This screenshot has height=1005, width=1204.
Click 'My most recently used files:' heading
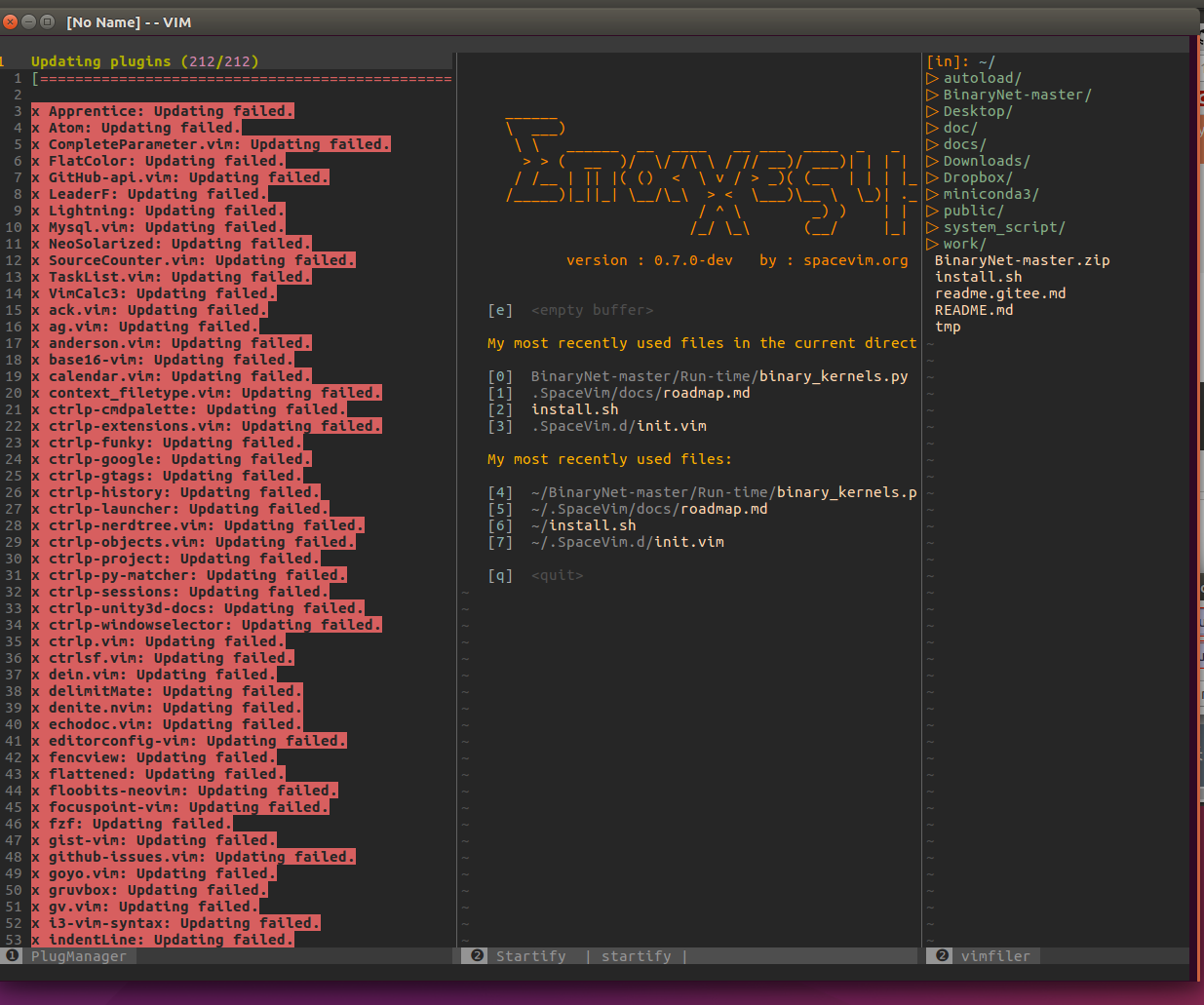pyautogui.click(x=609, y=459)
